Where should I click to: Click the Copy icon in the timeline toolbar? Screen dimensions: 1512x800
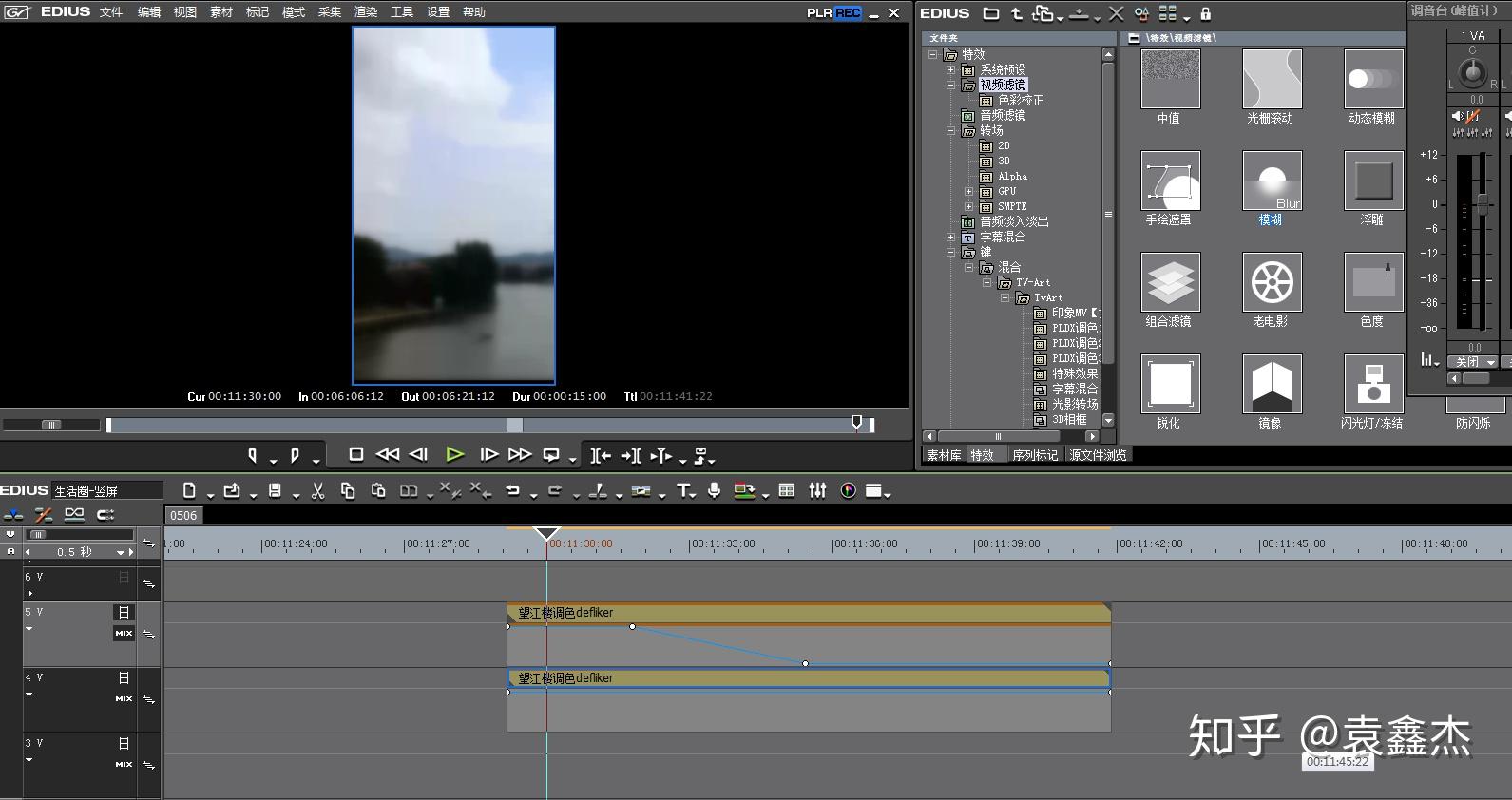(348, 490)
